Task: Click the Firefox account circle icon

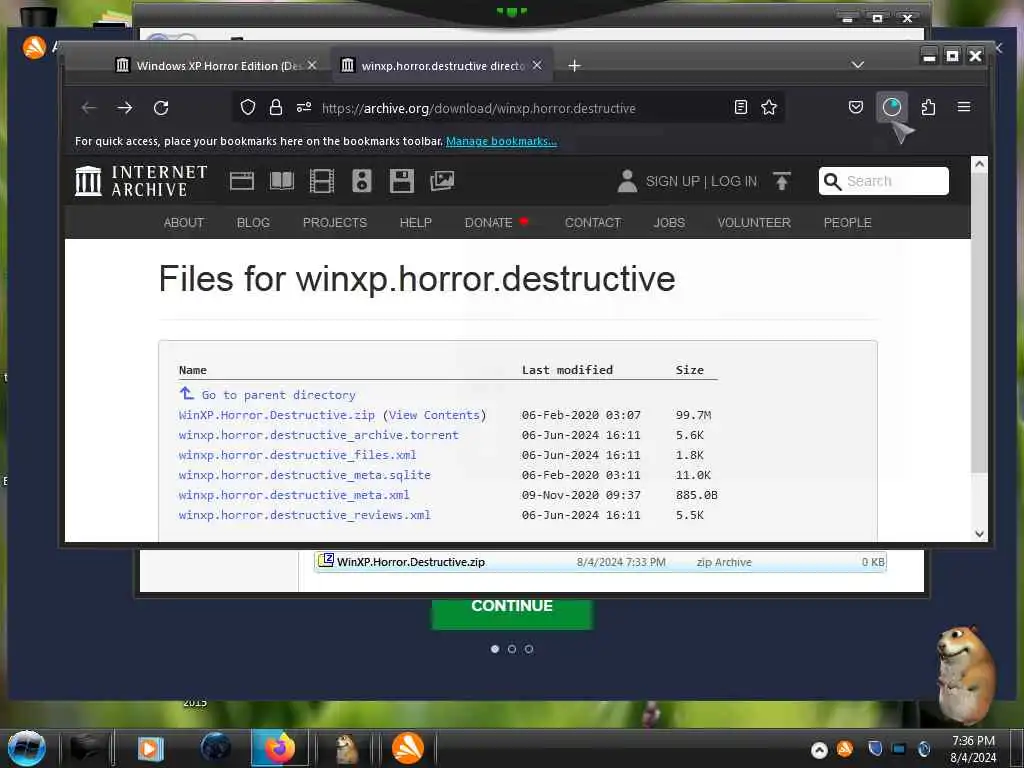Action: coord(891,107)
